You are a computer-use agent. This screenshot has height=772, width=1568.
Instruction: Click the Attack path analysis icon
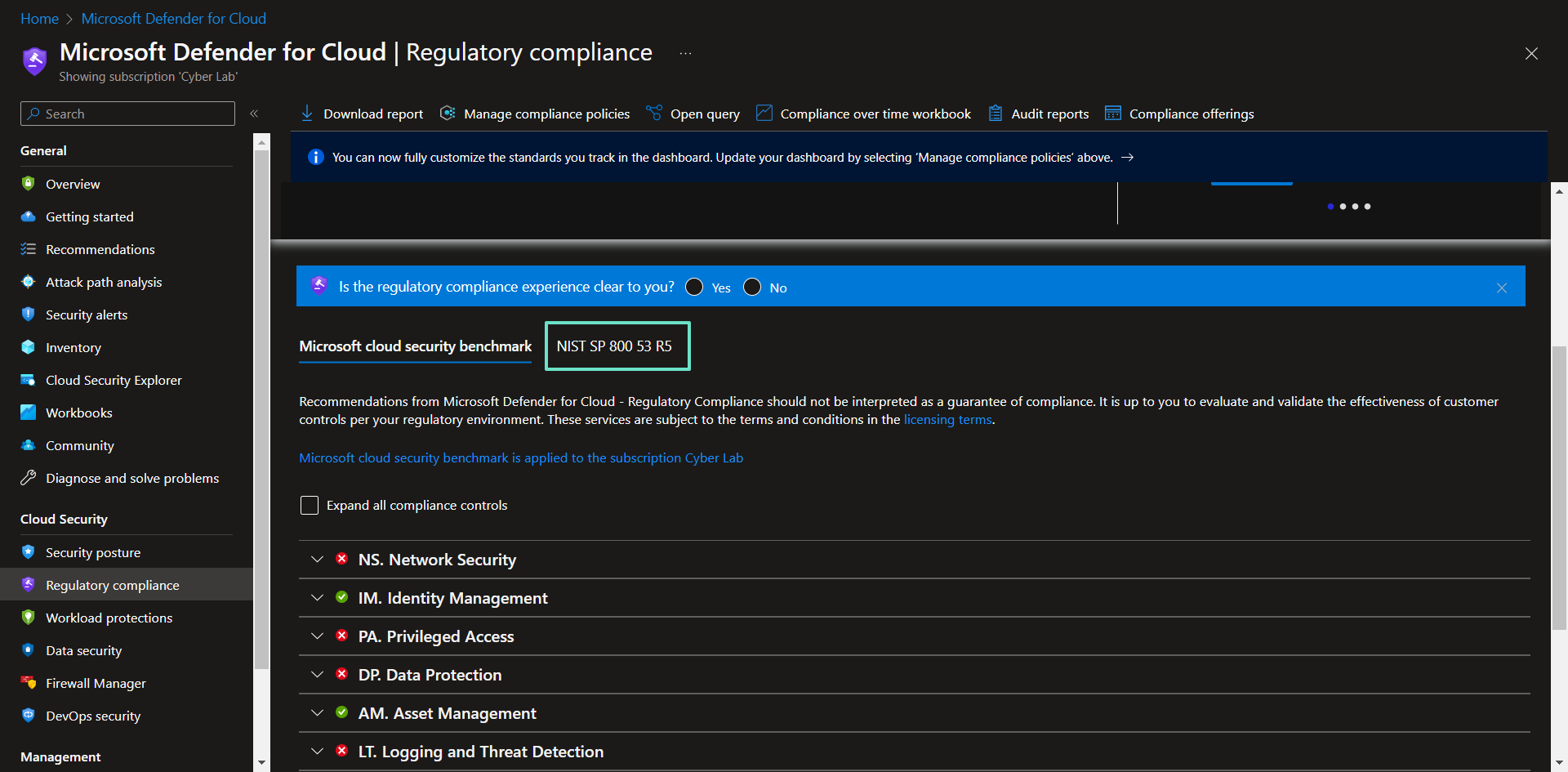(x=29, y=282)
